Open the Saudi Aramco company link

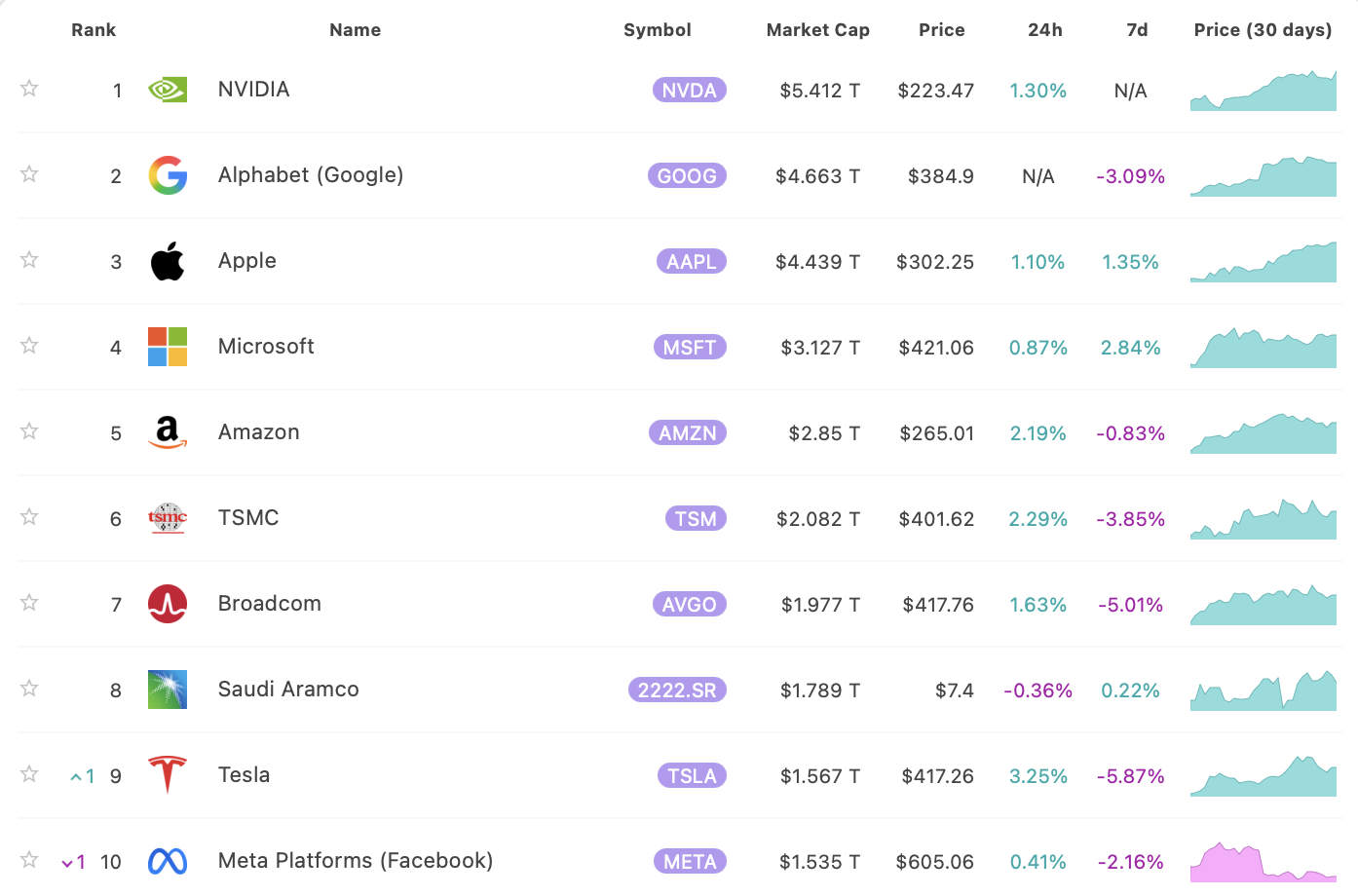pyautogui.click(x=288, y=690)
